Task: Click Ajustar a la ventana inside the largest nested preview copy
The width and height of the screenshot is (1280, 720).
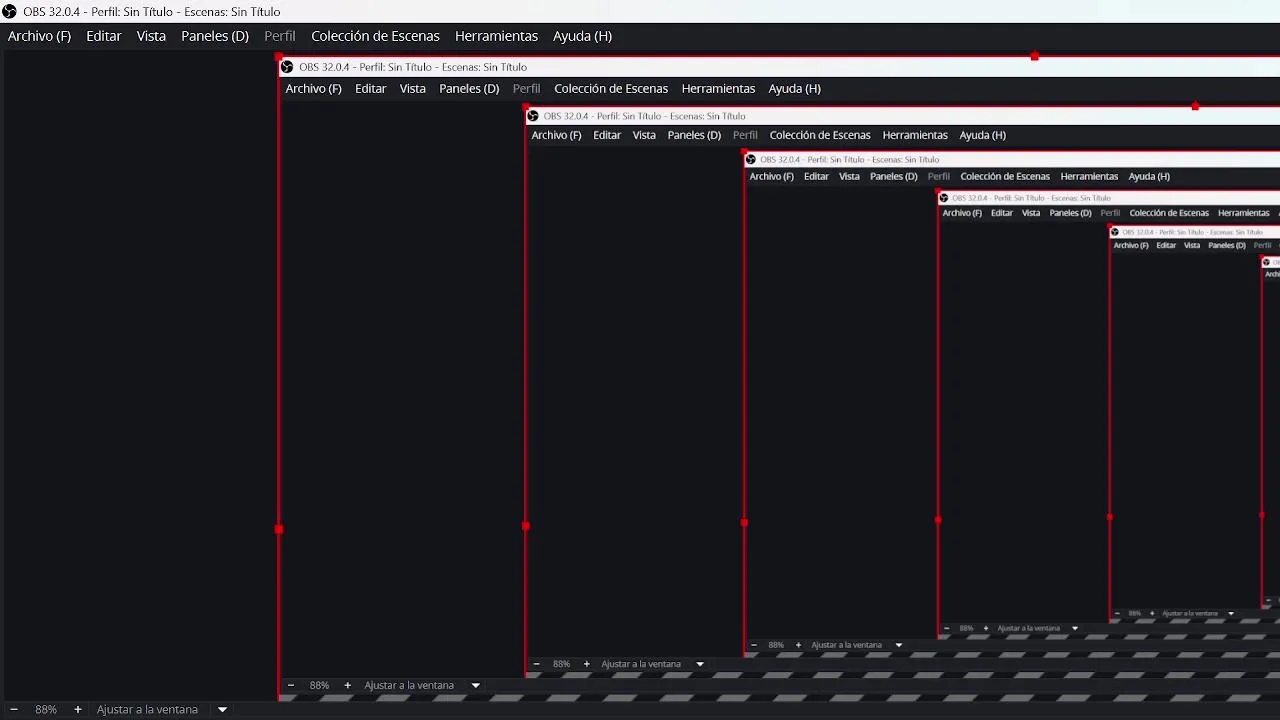Action: point(409,685)
